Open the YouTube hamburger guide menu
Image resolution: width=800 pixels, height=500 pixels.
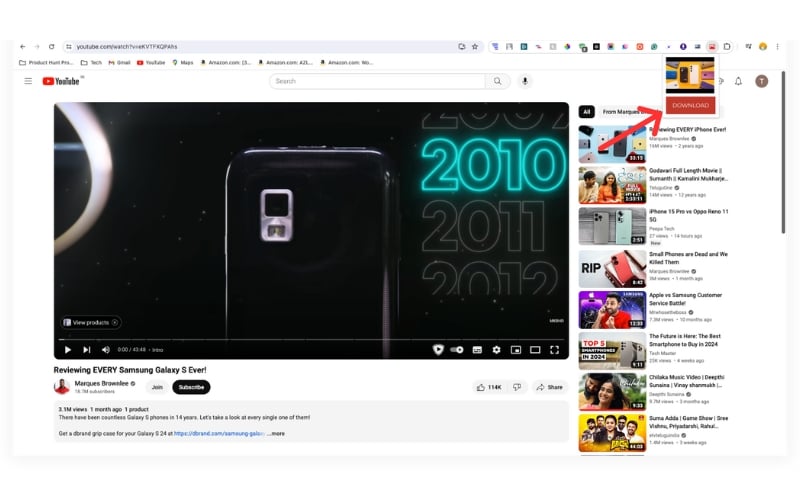pyautogui.click(x=28, y=81)
